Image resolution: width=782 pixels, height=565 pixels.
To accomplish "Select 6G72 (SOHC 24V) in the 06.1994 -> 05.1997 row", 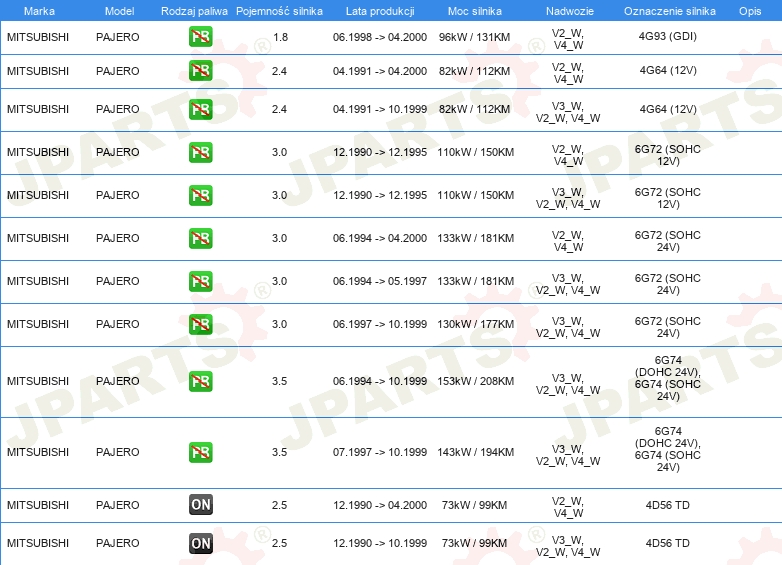I will tap(668, 284).
